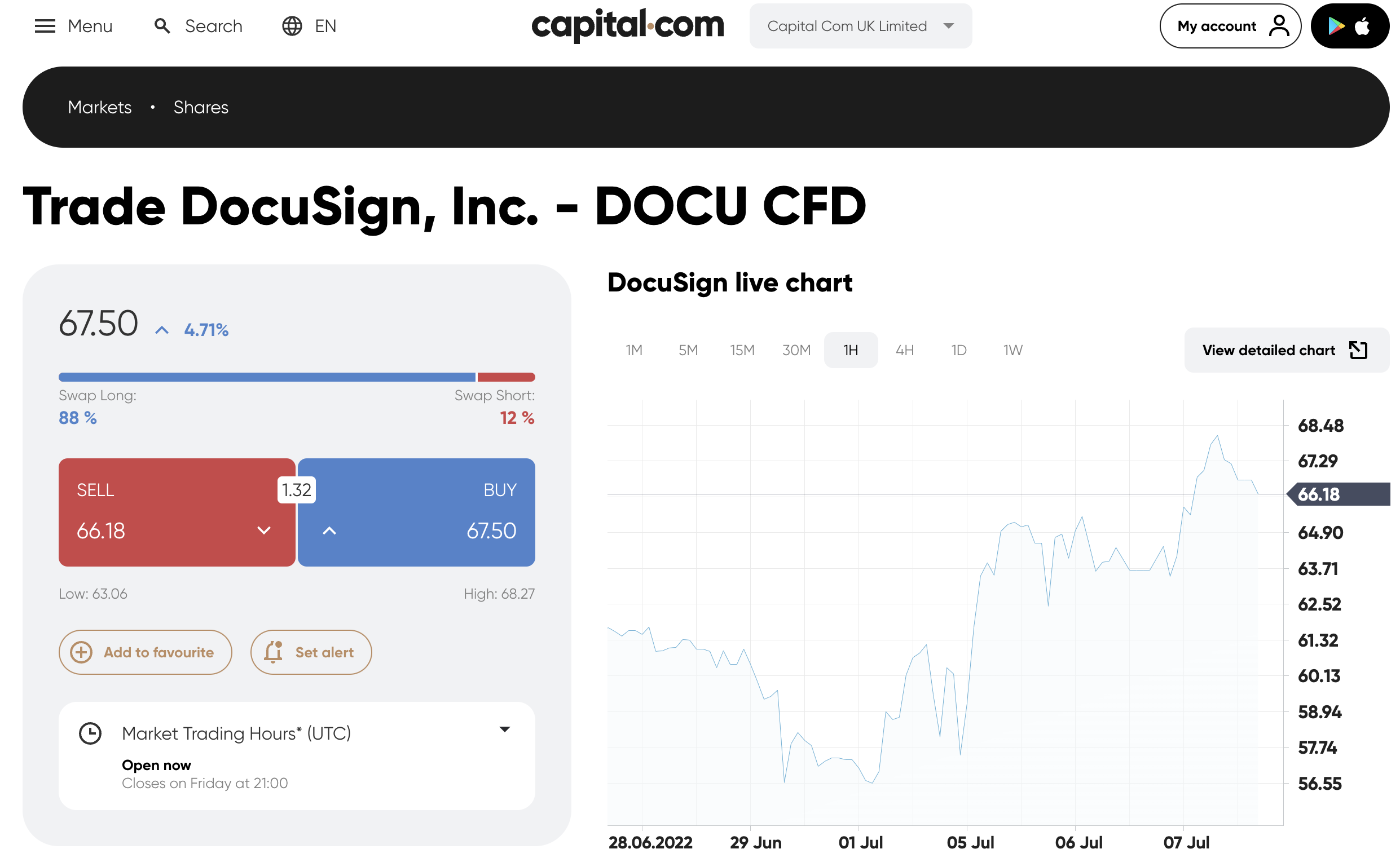Image resolution: width=1400 pixels, height=849 pixels.
Task: Click the down chevron in the SELL box
Action: (263, 530)
